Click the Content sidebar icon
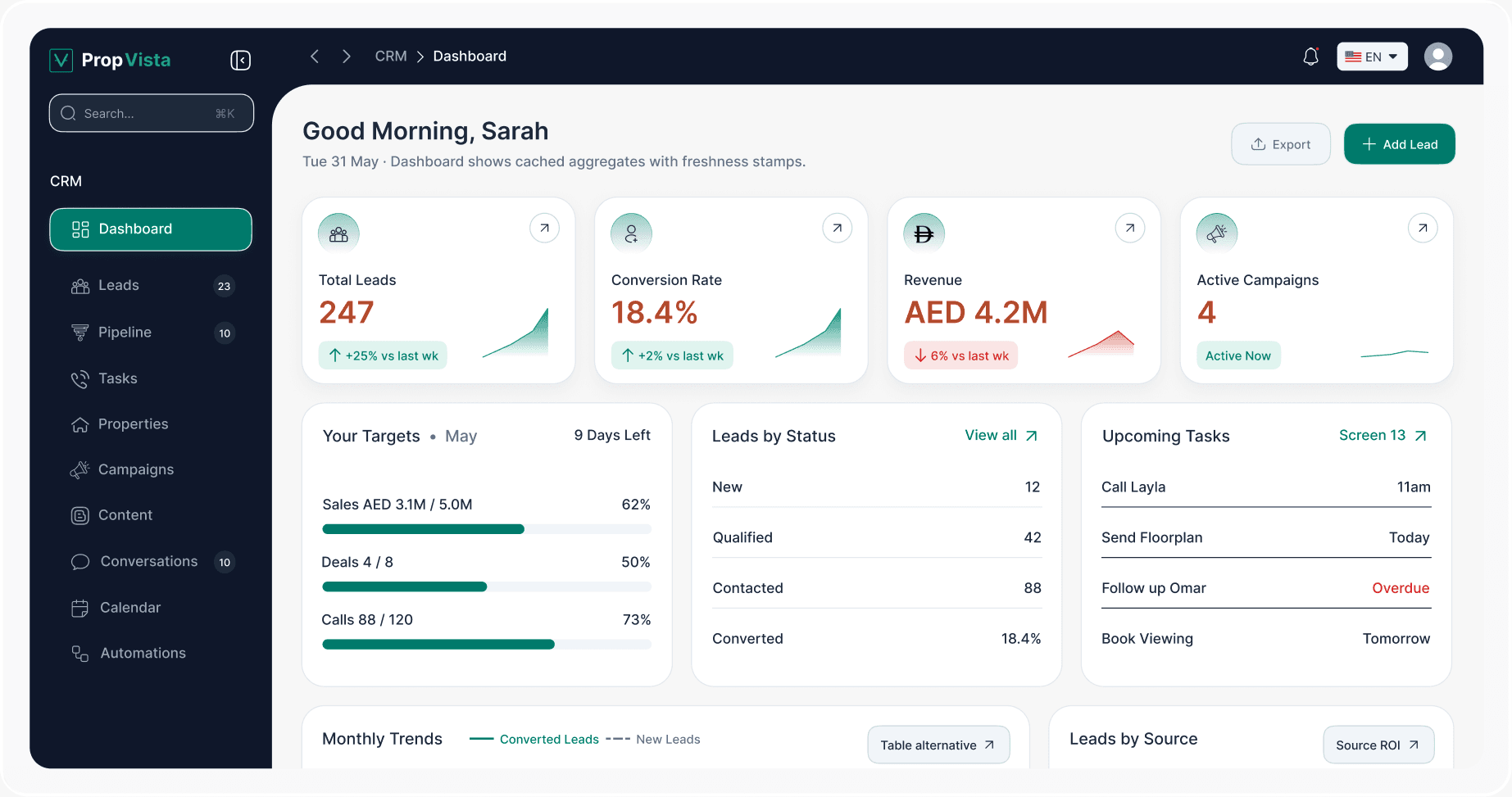Screen dimensions: 1512x797 80,515
